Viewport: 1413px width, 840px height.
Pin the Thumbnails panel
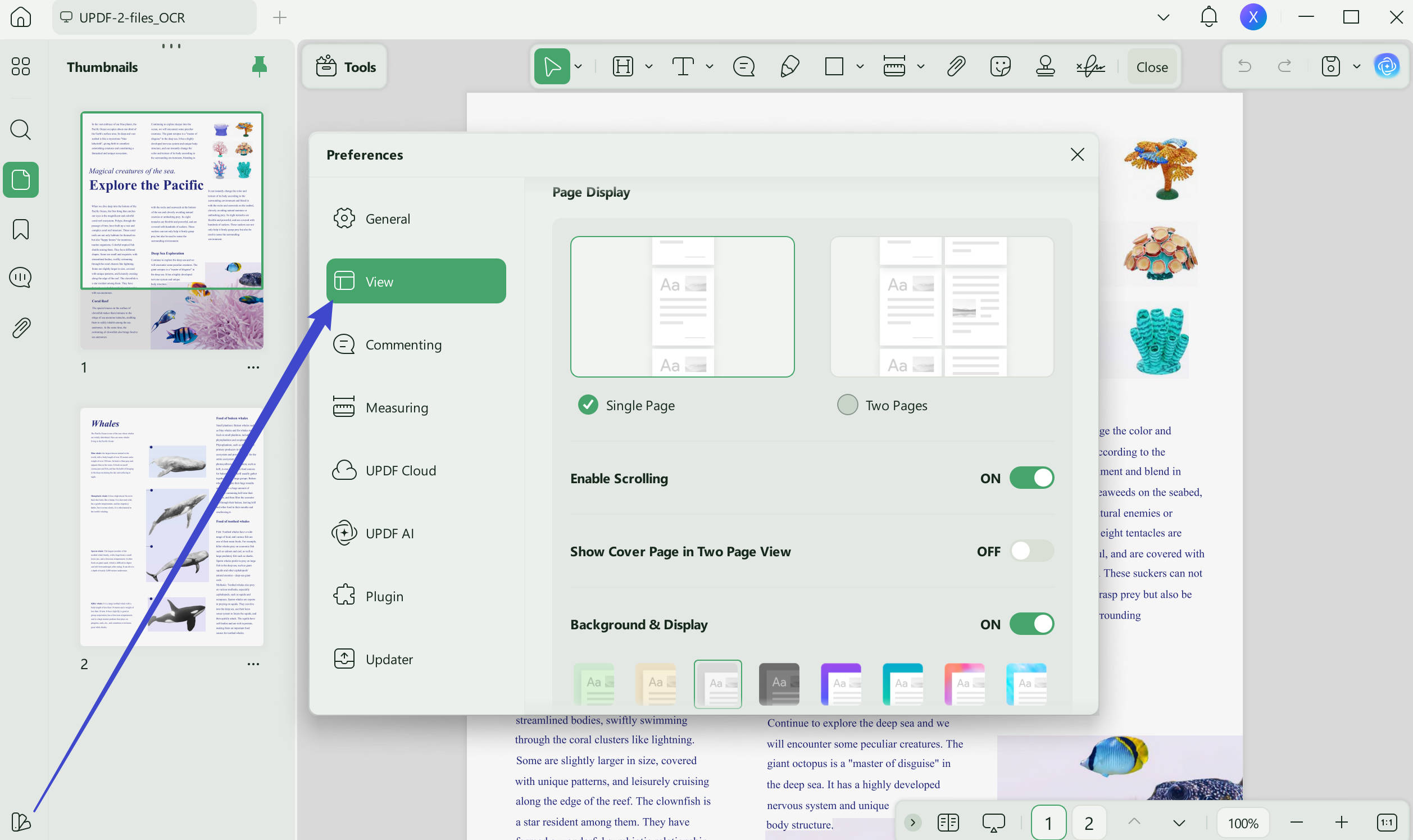click(x=259, y=67)
